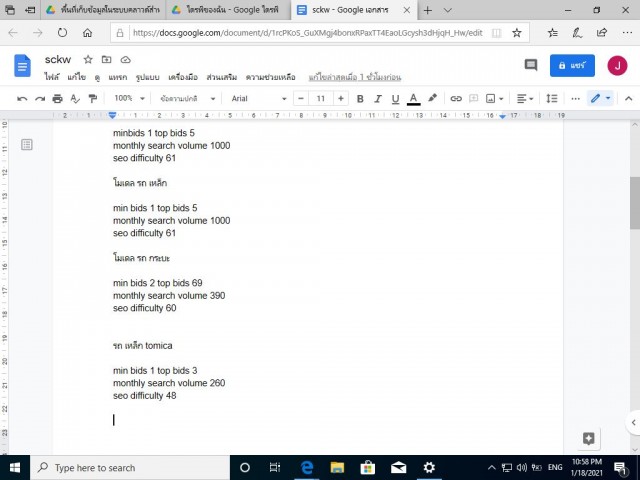Screen dimensions: 640x480
Task: Add this page to favorites star
Action: tap(517, 33)
